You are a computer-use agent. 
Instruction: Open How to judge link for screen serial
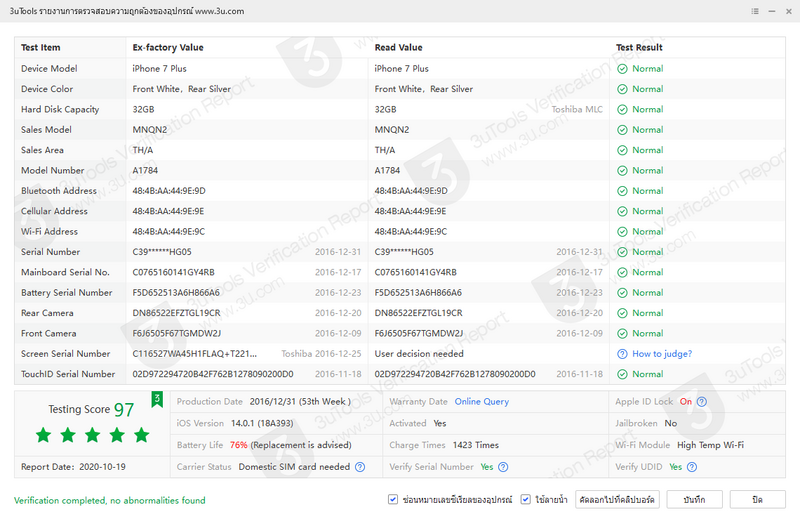(662, 354)
